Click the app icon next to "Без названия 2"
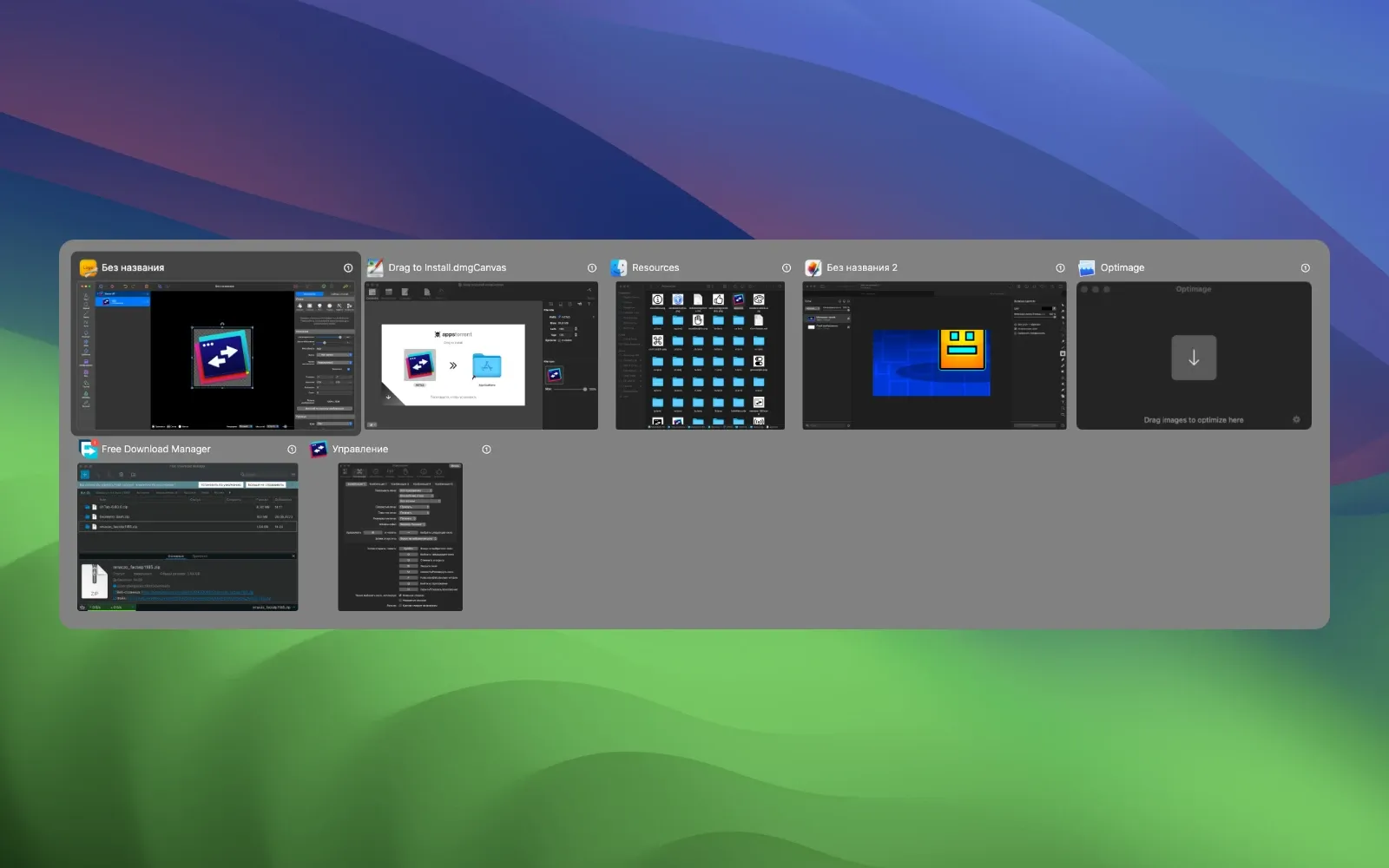Screen dimensions: 1389x868 pos(813,267)
